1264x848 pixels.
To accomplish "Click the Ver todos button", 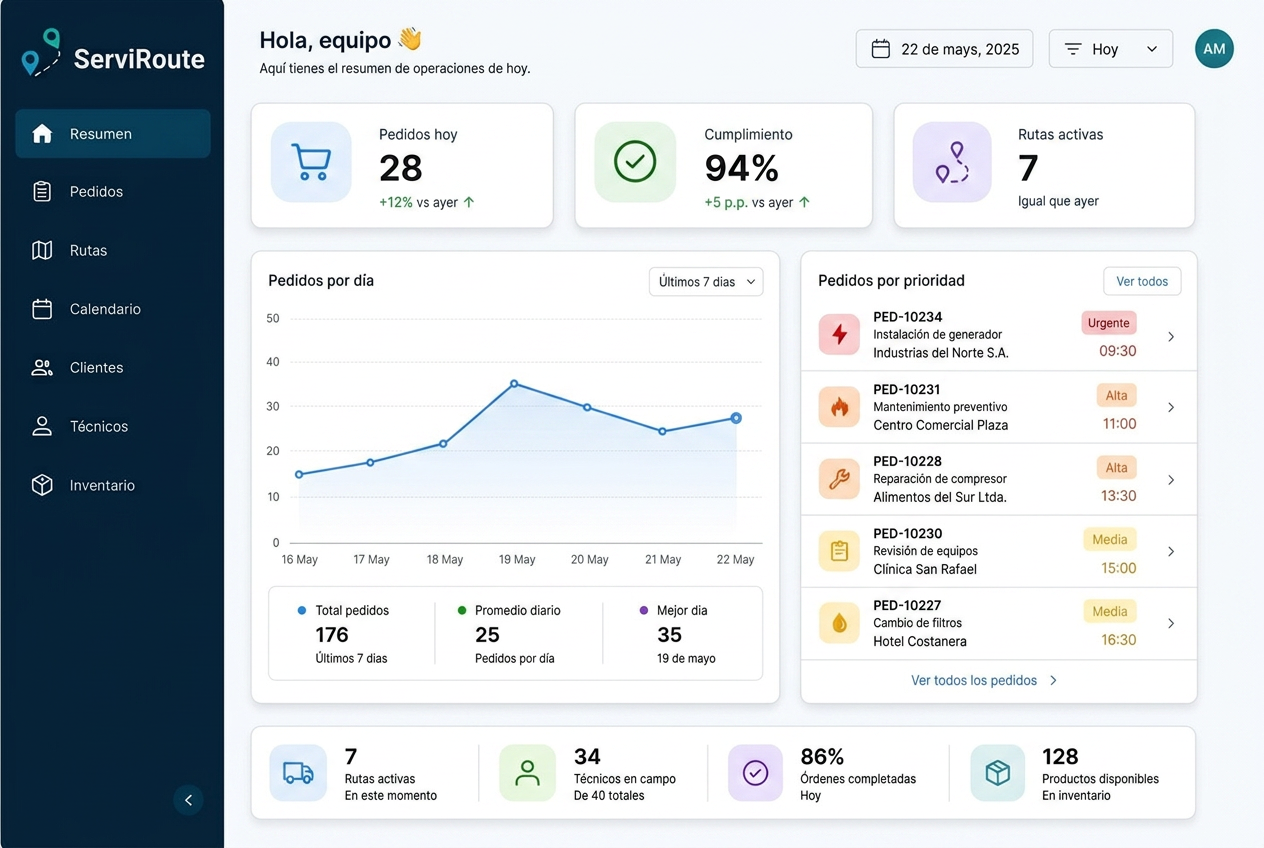I will (x=1142, y=282).
